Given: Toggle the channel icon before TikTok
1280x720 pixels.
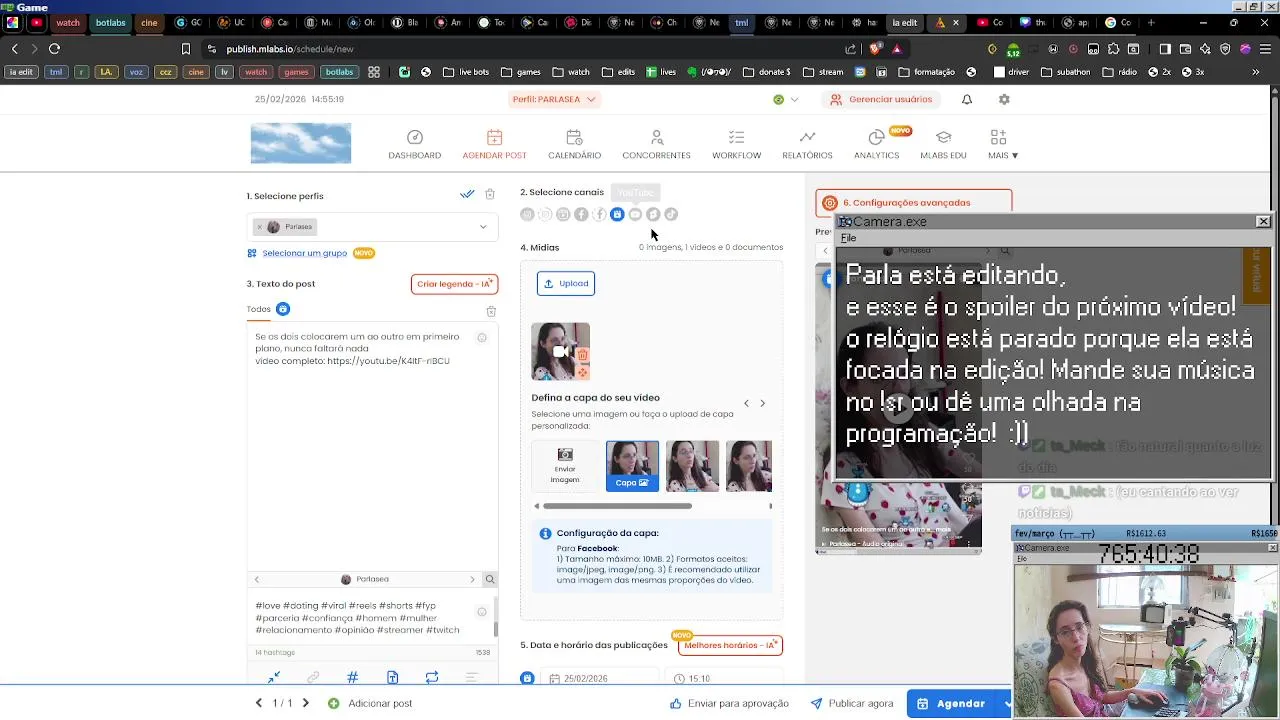Looking at the screenshot, I should pyautogui.click(x=653, y=214).
